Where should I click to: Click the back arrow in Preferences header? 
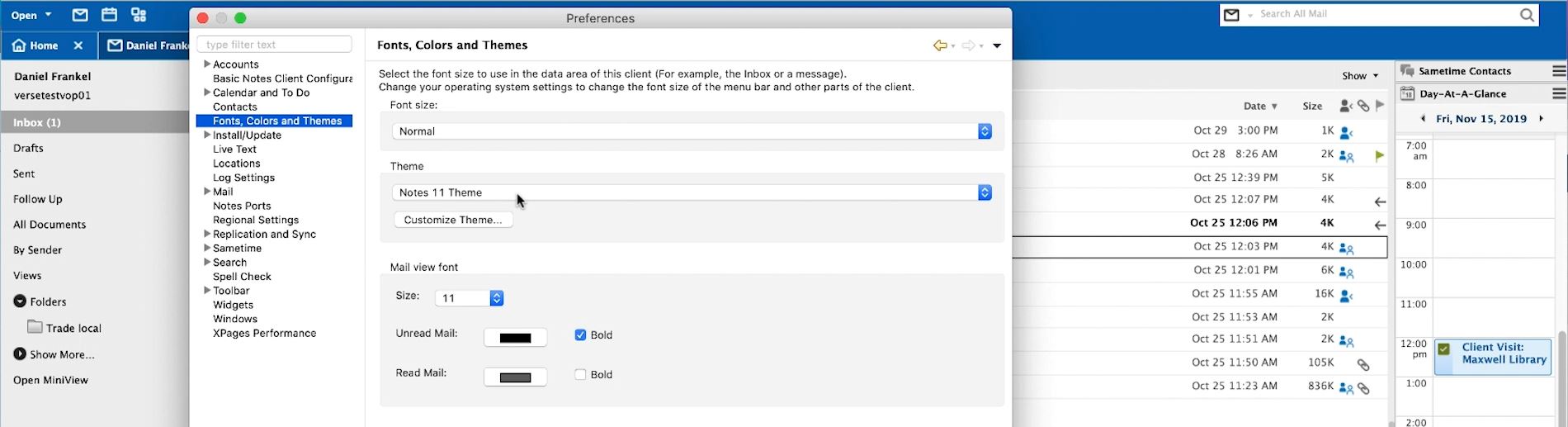point(939,45)
